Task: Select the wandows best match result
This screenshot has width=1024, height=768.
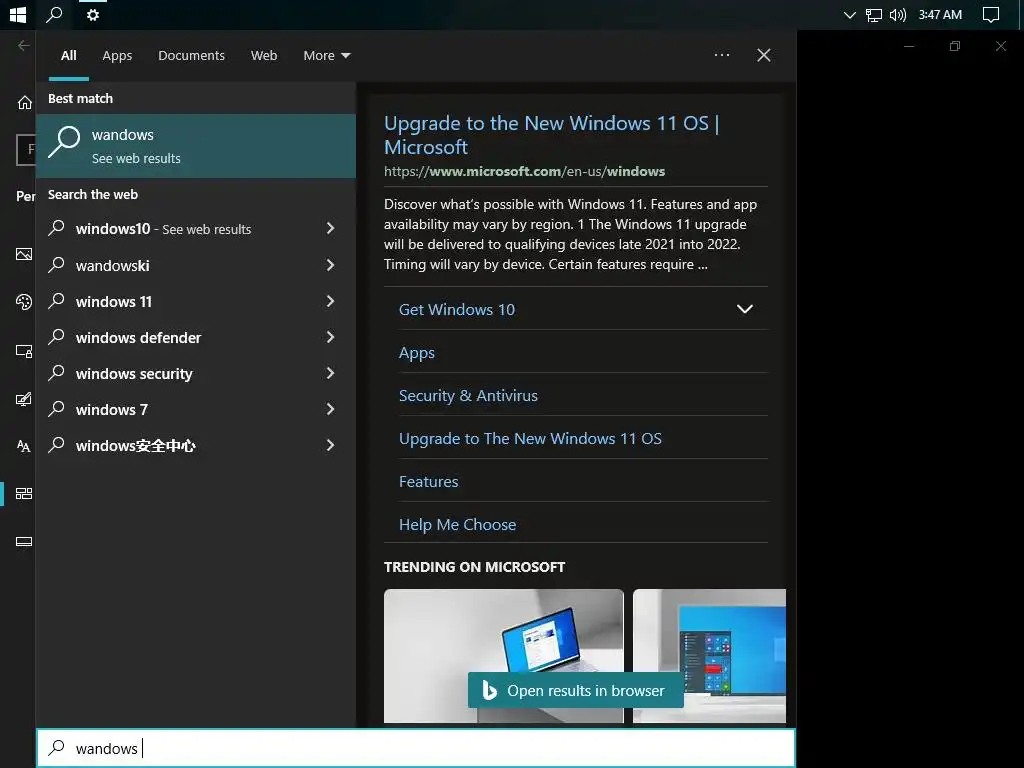Action: (x=196, y=146)
